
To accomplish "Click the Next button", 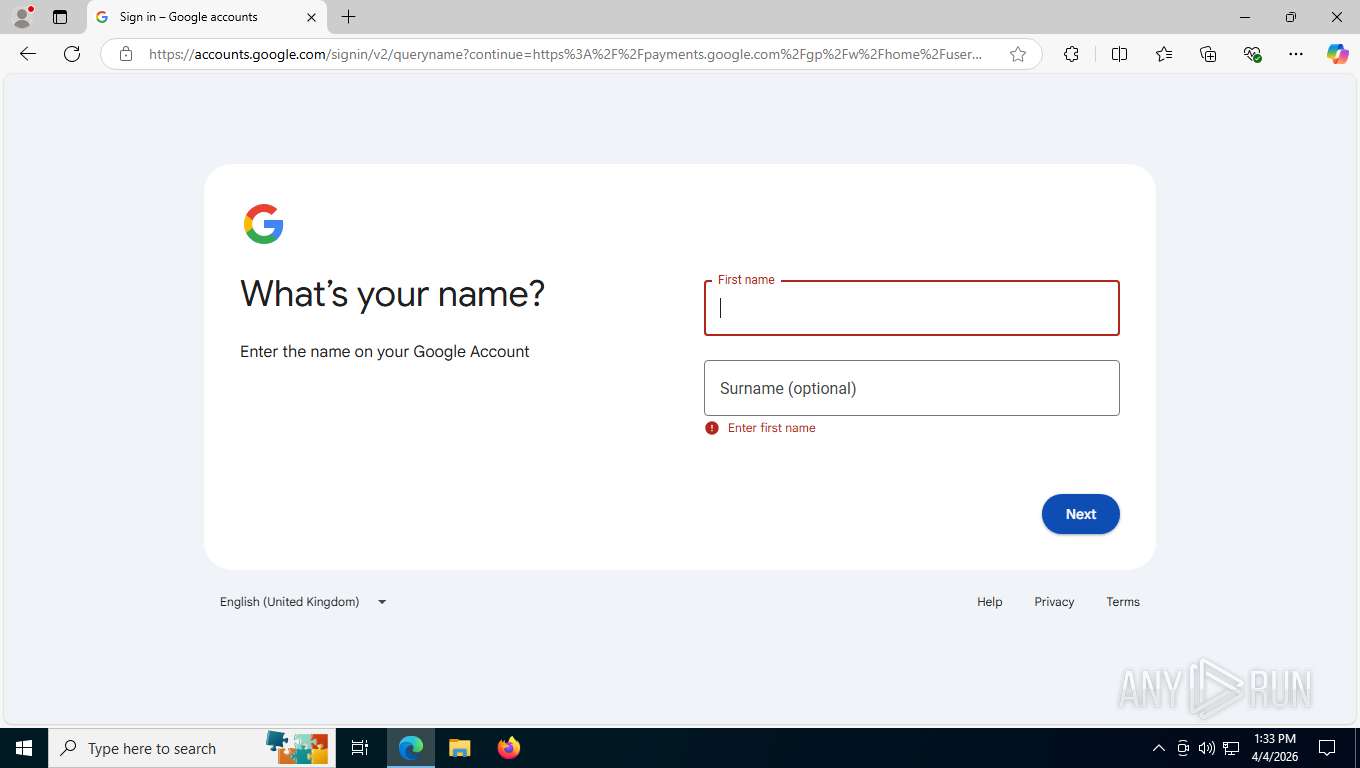I will (1080, 514).
